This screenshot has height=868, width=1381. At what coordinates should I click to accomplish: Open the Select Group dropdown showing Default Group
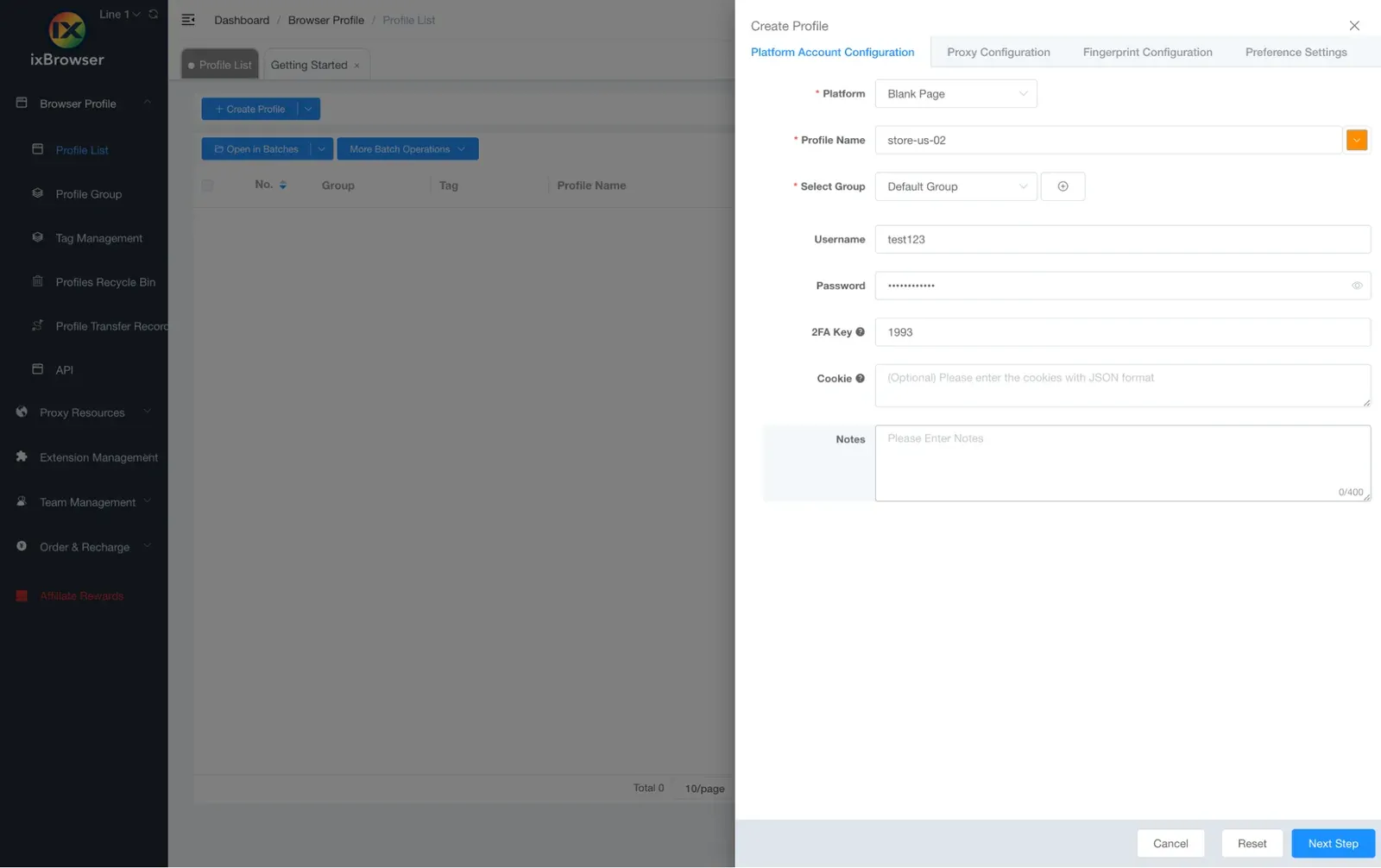(955, 186)
